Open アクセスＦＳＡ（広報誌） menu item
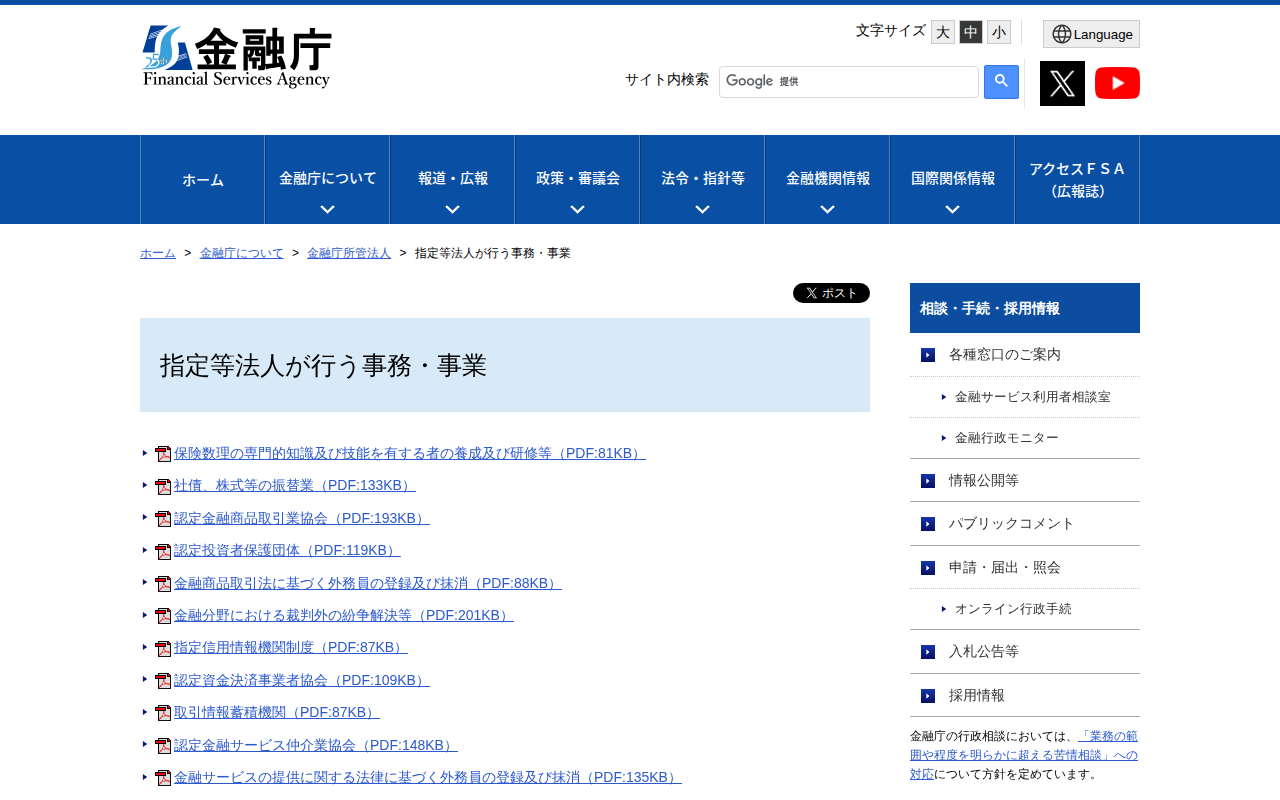 pyautogui.click(x=1077, y=180)
